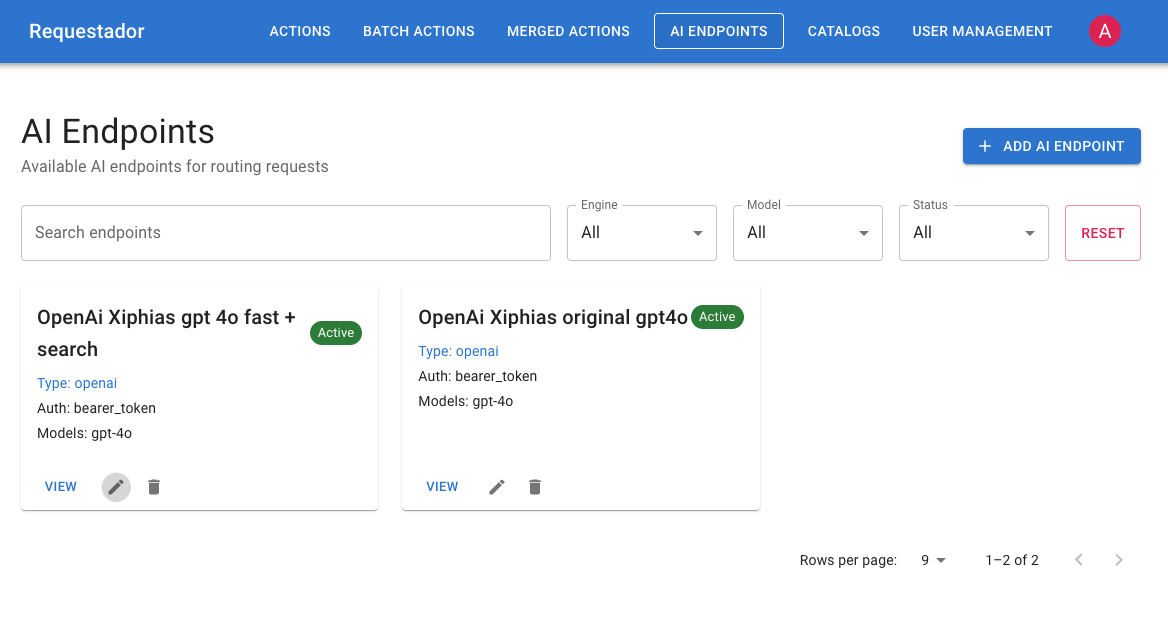Switch to Batch Actions tab
Image resolution: width=1168 pixels, height=620 pixels.
[x=419, y=31]
